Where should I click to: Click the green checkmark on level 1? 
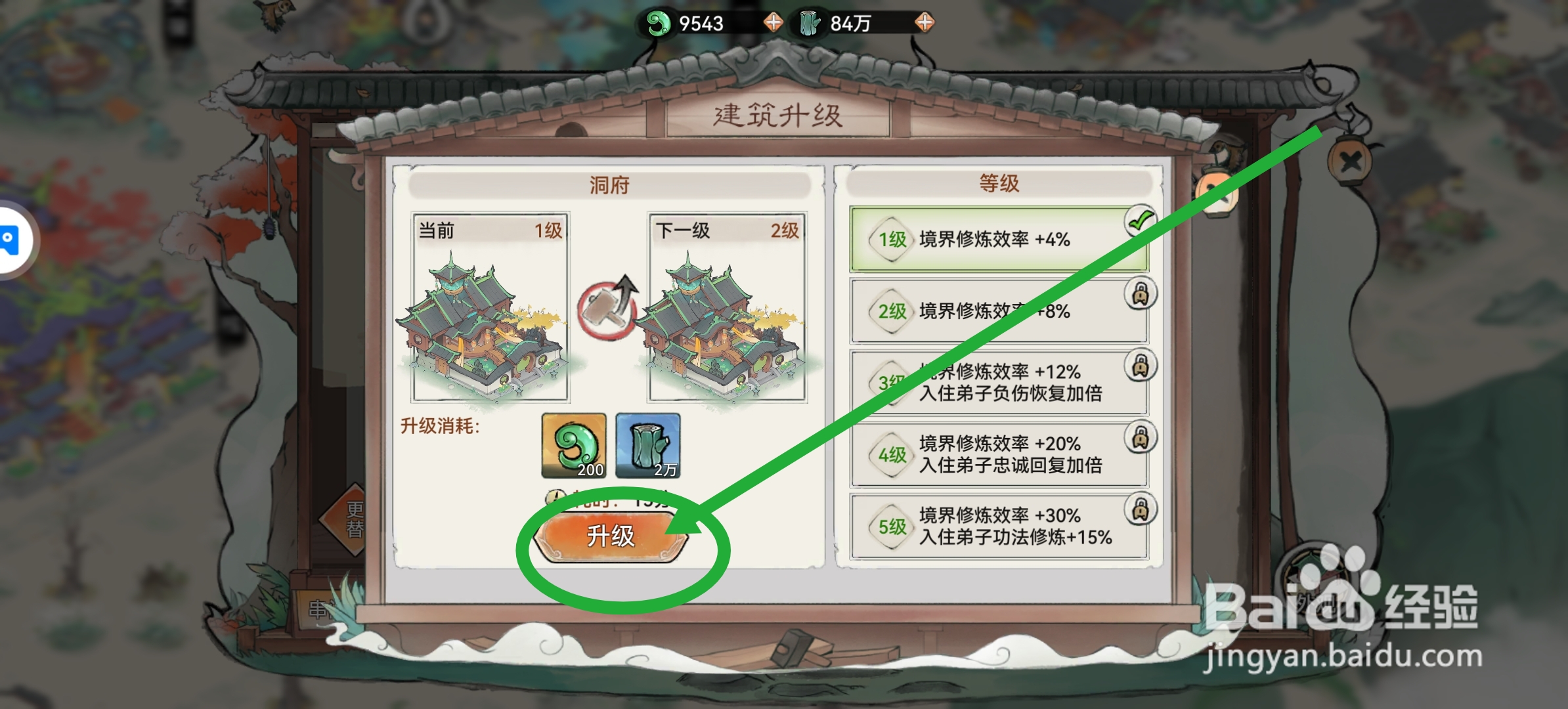(x=1141, y=221)
